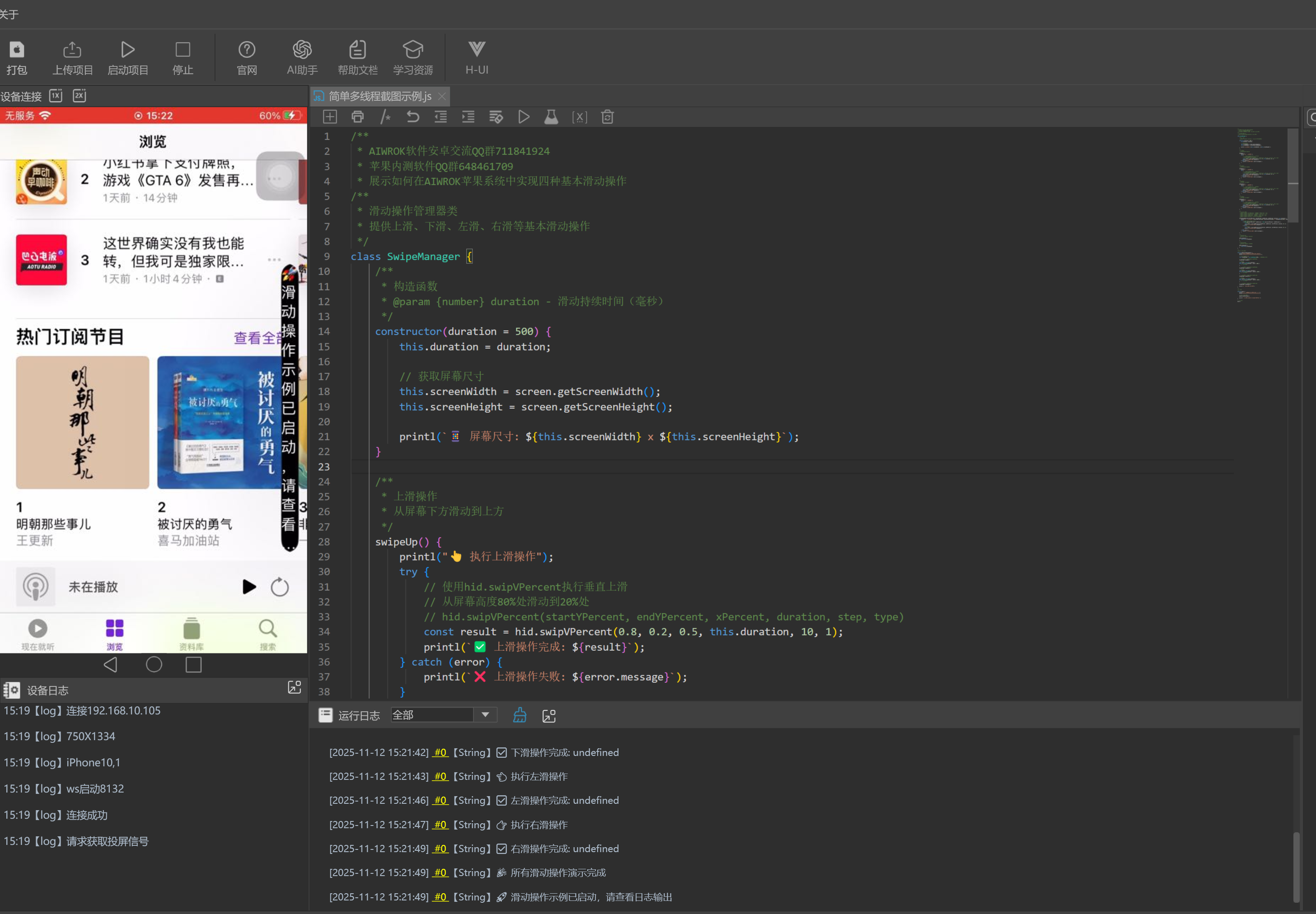1316x914 pixels.
Task: Click the run log vertical scrollbar
Action: point(1296,867)
